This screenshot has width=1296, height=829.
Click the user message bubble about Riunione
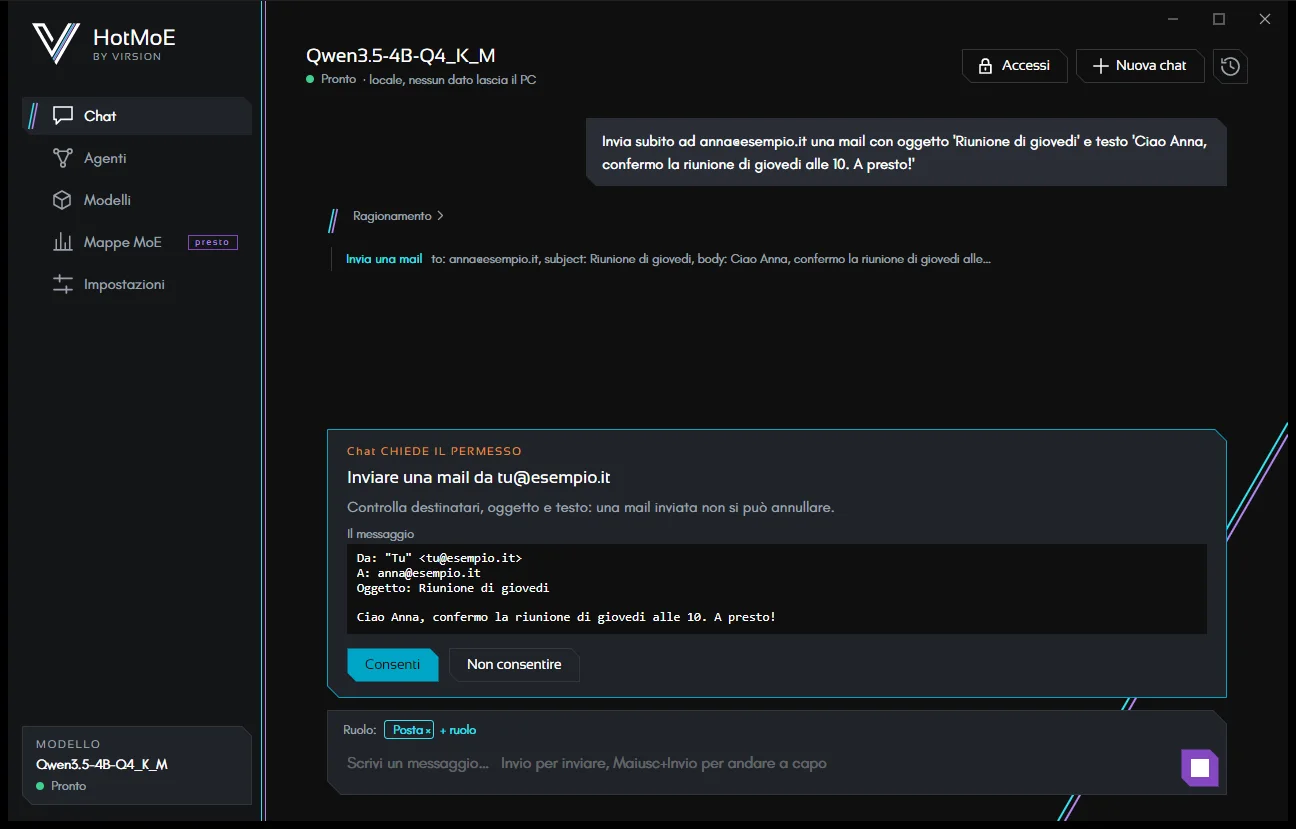tap(906, 152)
